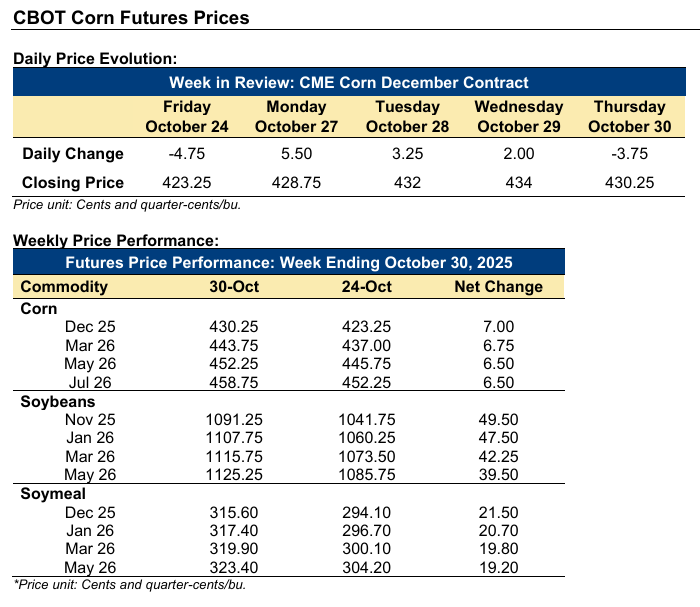Select Tuesday's closing price of 432
This screenshot has height=607, width=700.
tap(408, 183)
